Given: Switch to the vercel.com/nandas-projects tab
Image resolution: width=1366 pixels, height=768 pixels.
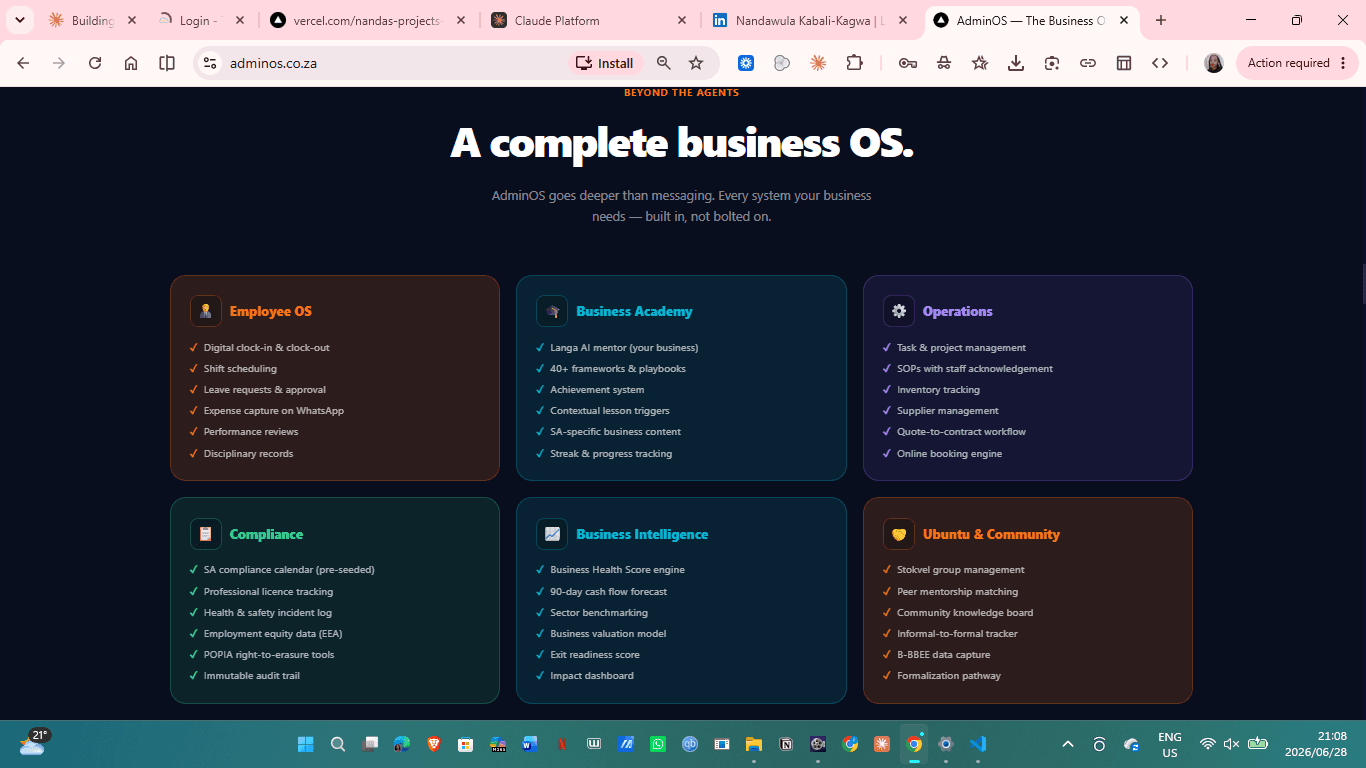Looking at the screenshot, I should coord(368,20).
